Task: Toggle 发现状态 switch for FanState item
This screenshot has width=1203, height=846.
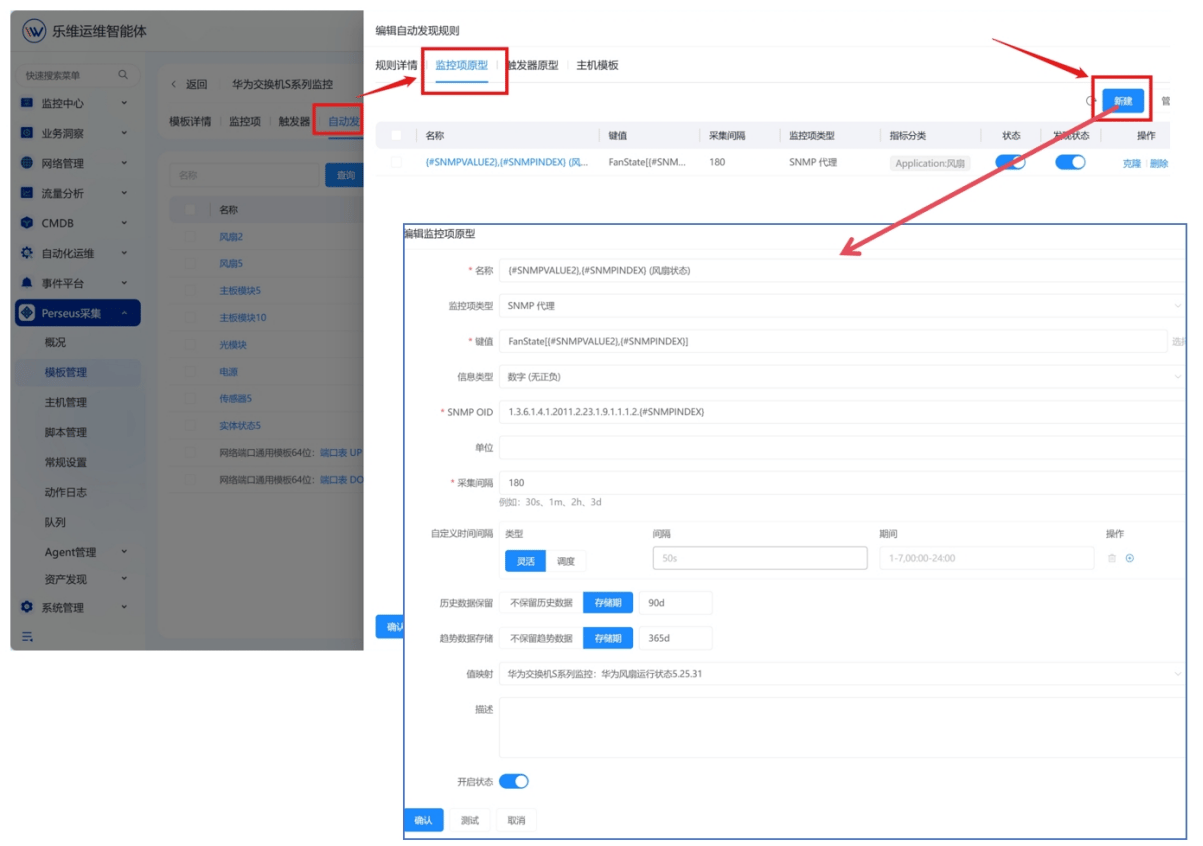Action: 1070,162
